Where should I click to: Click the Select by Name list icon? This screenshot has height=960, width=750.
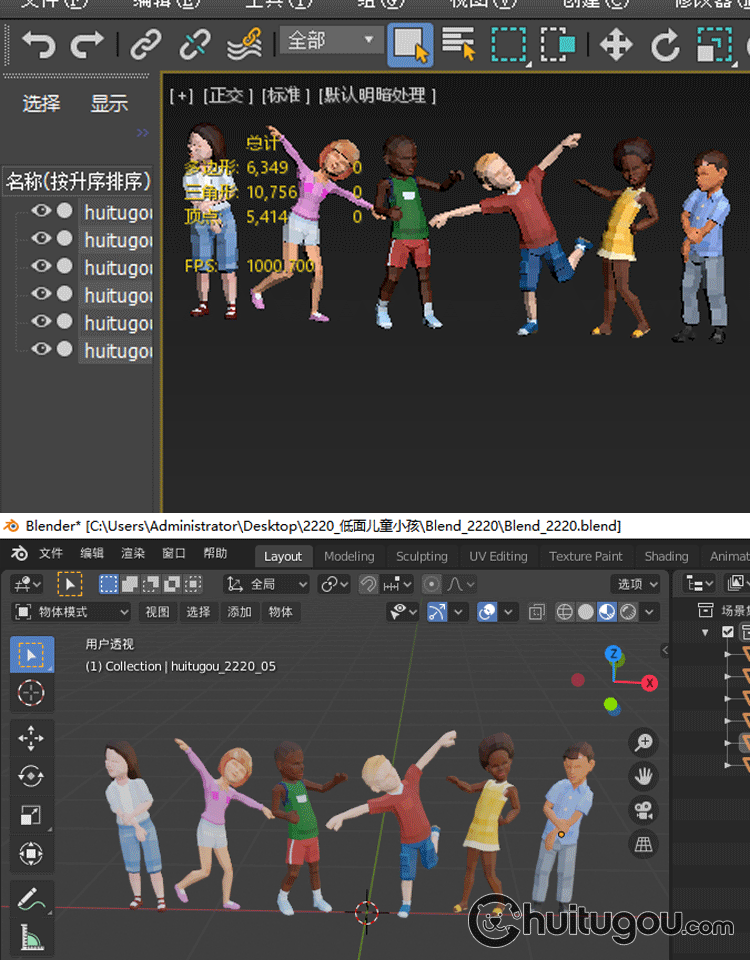click(x=459, y=44)
